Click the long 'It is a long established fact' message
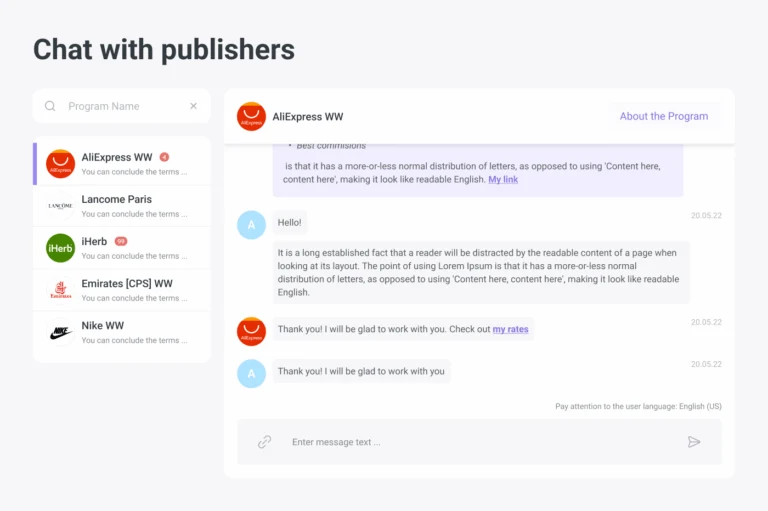 coord(481,272)
